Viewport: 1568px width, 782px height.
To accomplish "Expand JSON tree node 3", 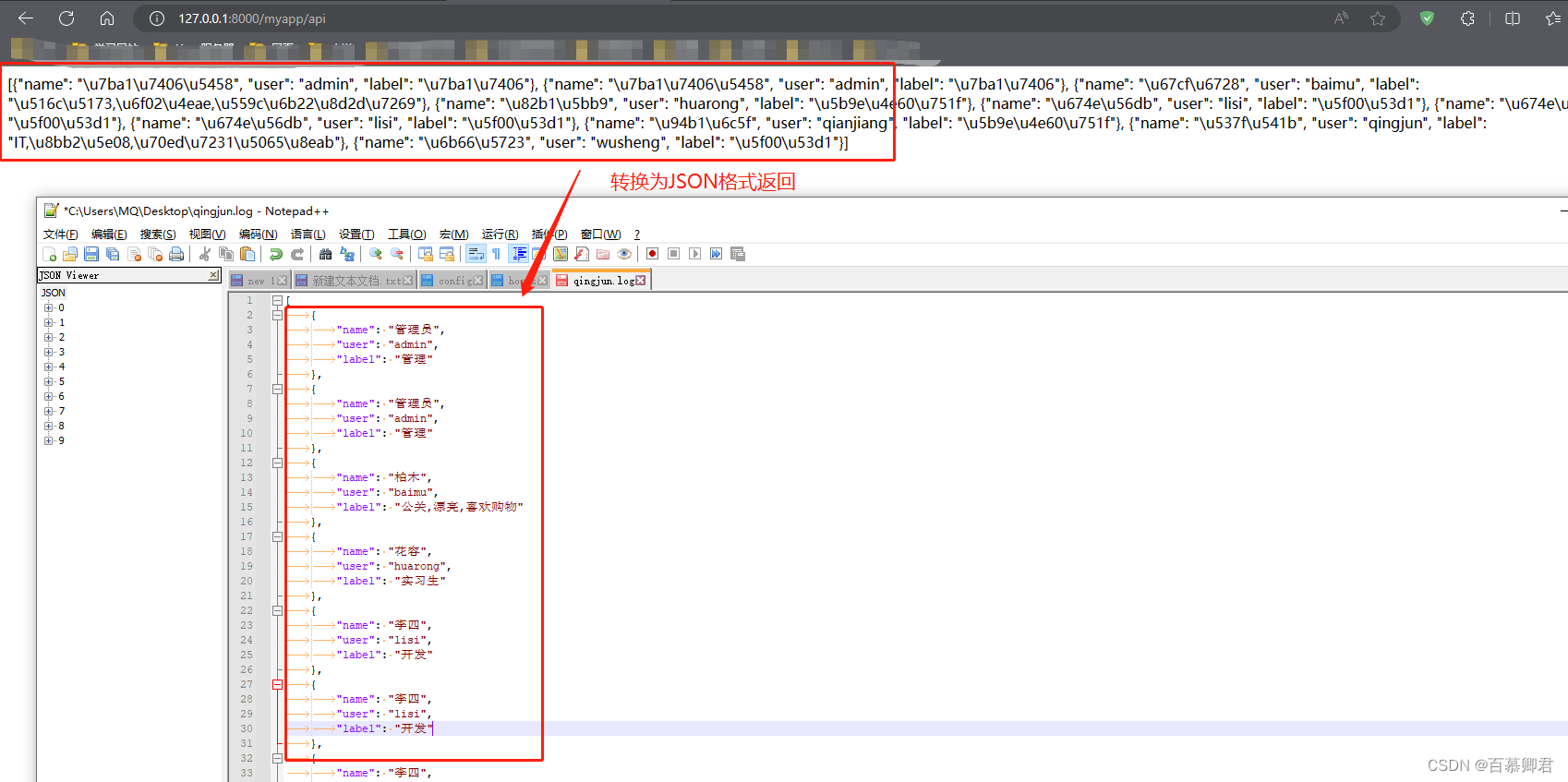I will tap(48, 352).
